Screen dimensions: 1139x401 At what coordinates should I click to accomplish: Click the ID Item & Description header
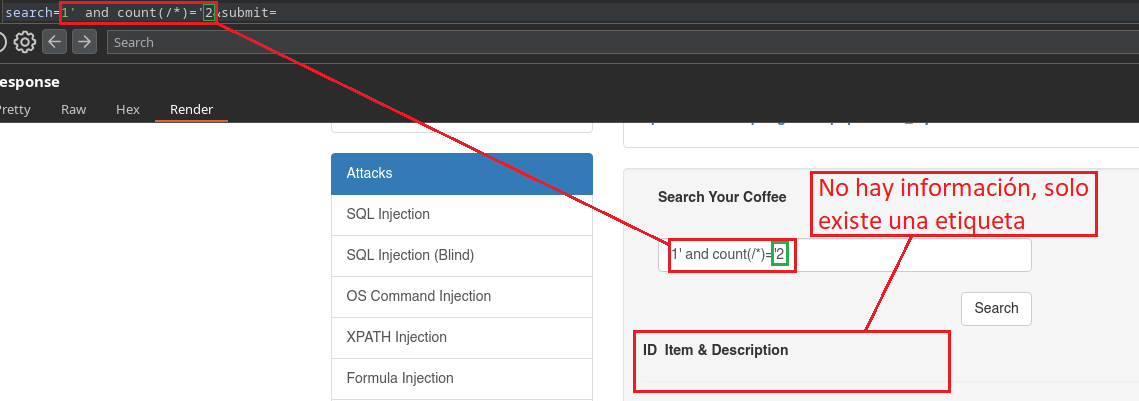click(x=716, y=350)
